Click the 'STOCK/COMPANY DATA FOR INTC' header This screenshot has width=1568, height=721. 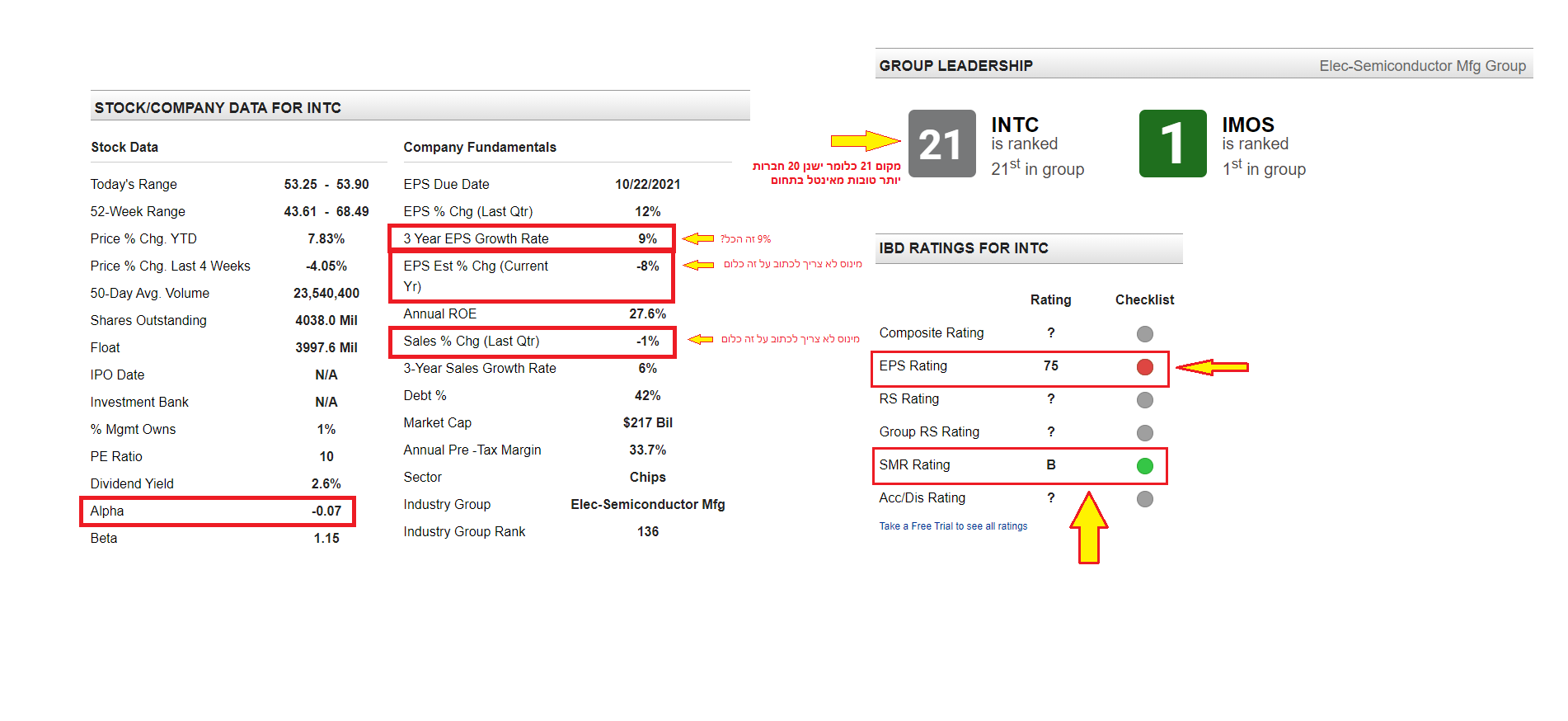[x=218, y=108]
